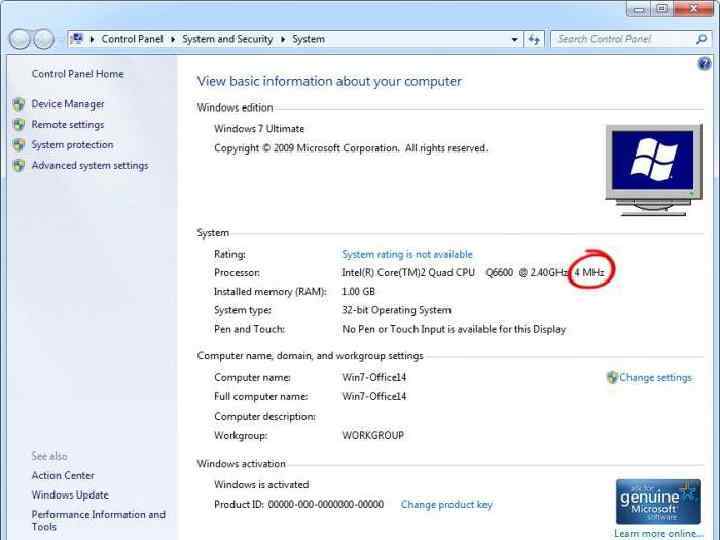This screenshot has width=720, height=540.
Task: Open Performance Information and Tools link
Action: 99,521
